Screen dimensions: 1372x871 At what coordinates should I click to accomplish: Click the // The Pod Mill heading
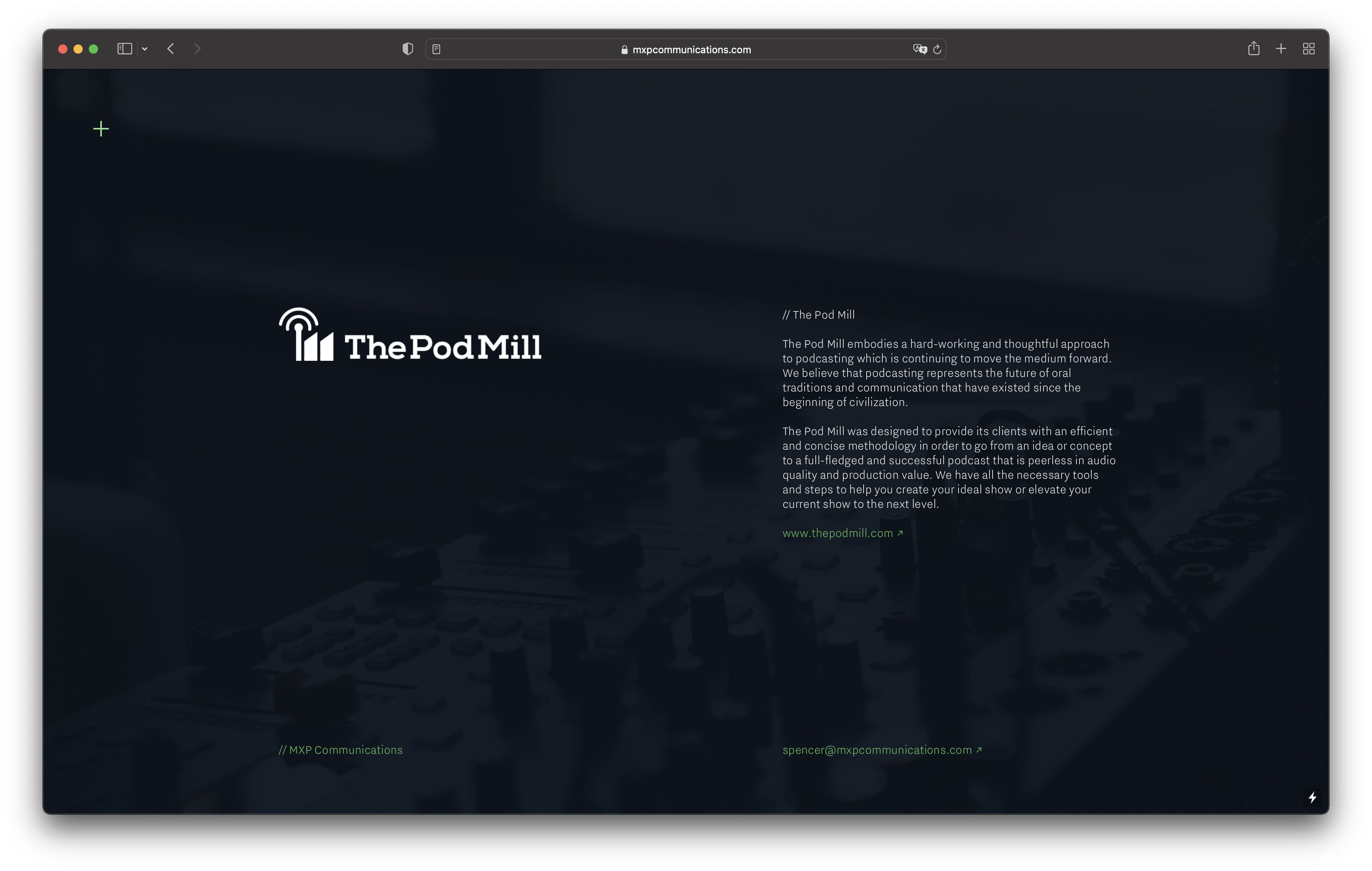(x=819, y=314)
